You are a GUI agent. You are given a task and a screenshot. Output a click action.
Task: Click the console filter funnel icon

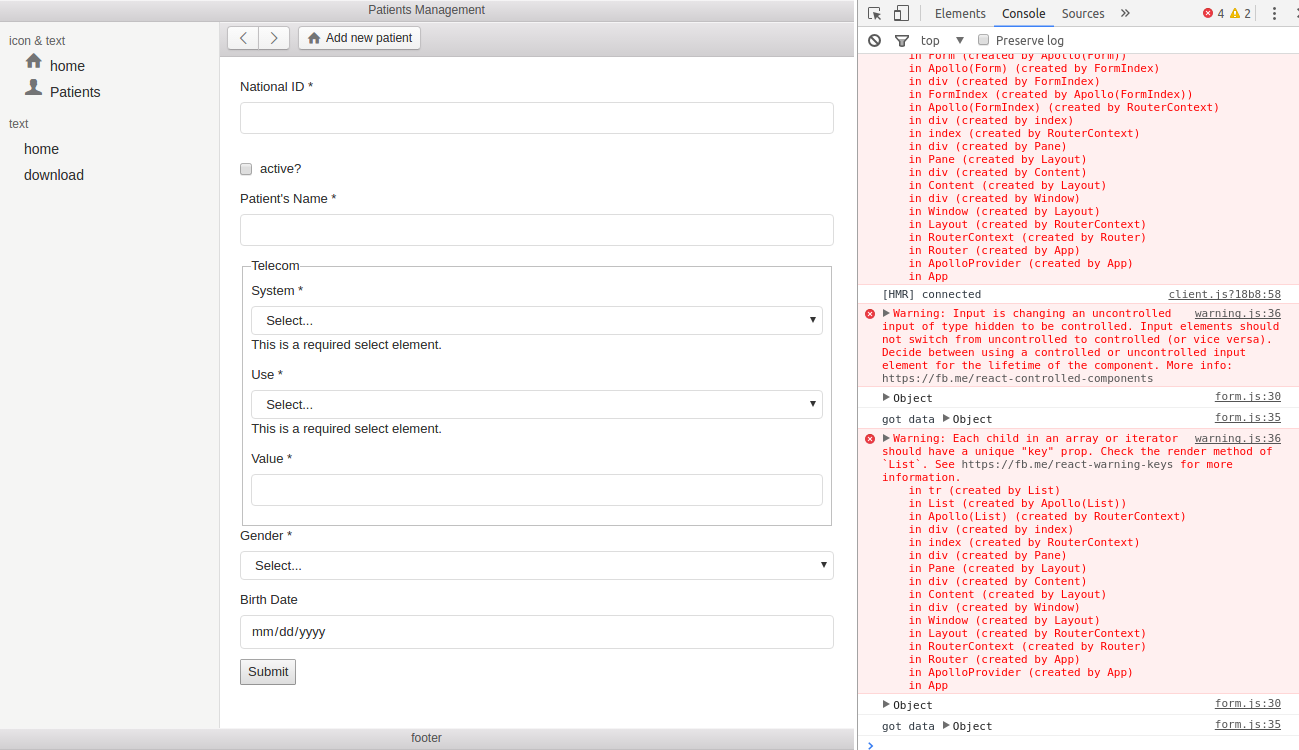click(901, 40)
